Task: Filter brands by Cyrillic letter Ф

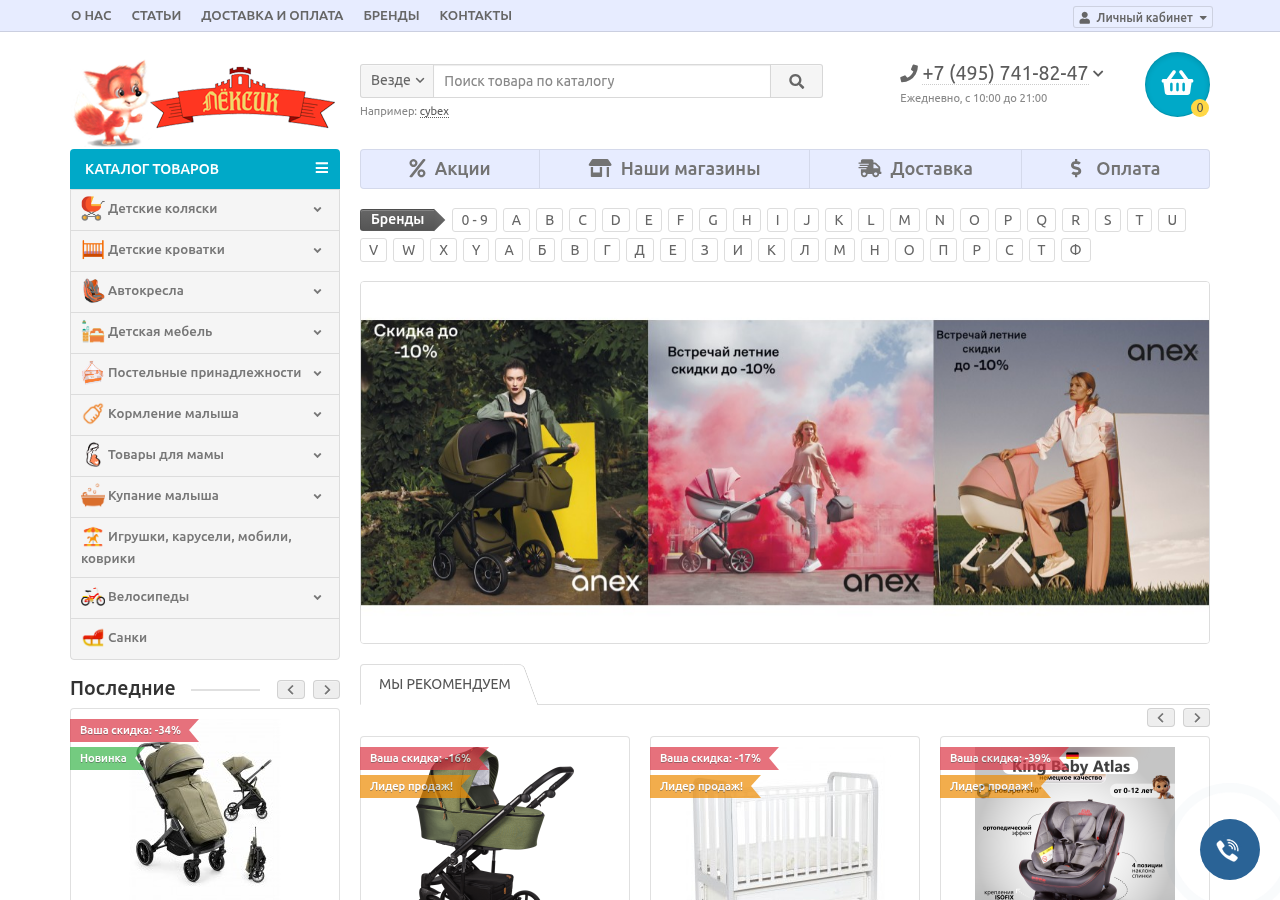Action: click(x=1075, y=250)
